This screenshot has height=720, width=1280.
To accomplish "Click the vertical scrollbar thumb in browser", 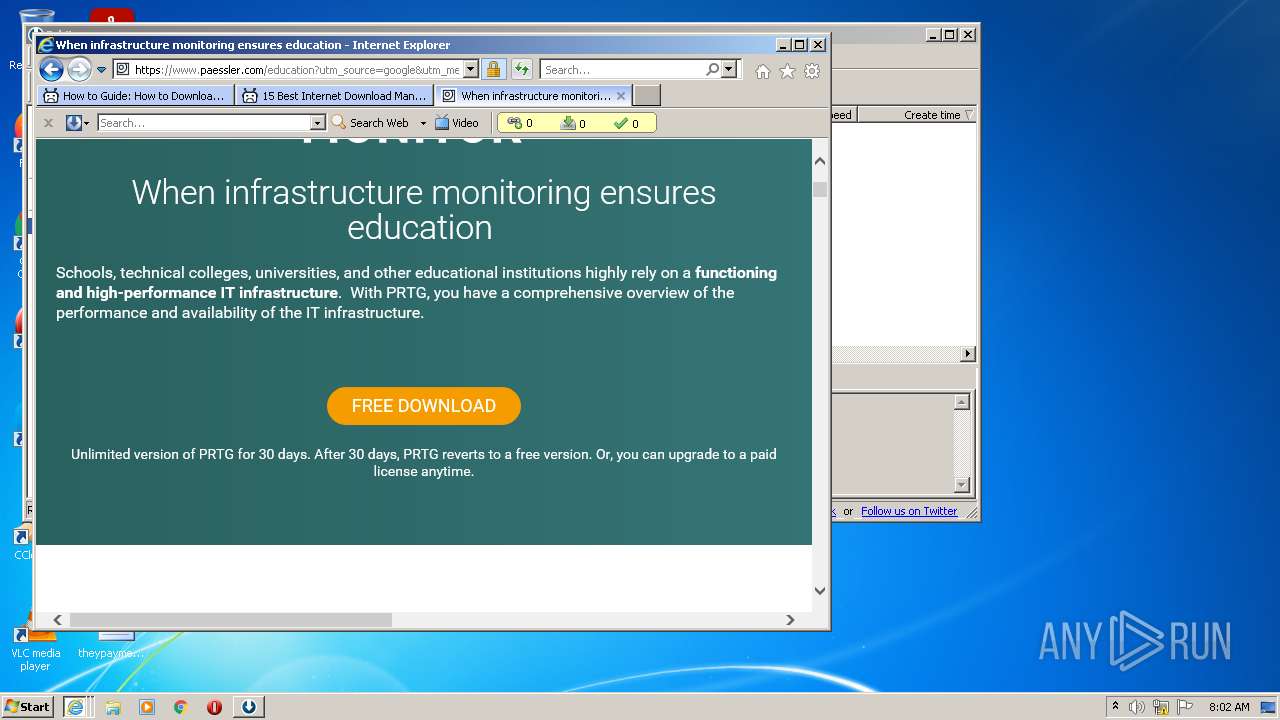I will 820,189.
